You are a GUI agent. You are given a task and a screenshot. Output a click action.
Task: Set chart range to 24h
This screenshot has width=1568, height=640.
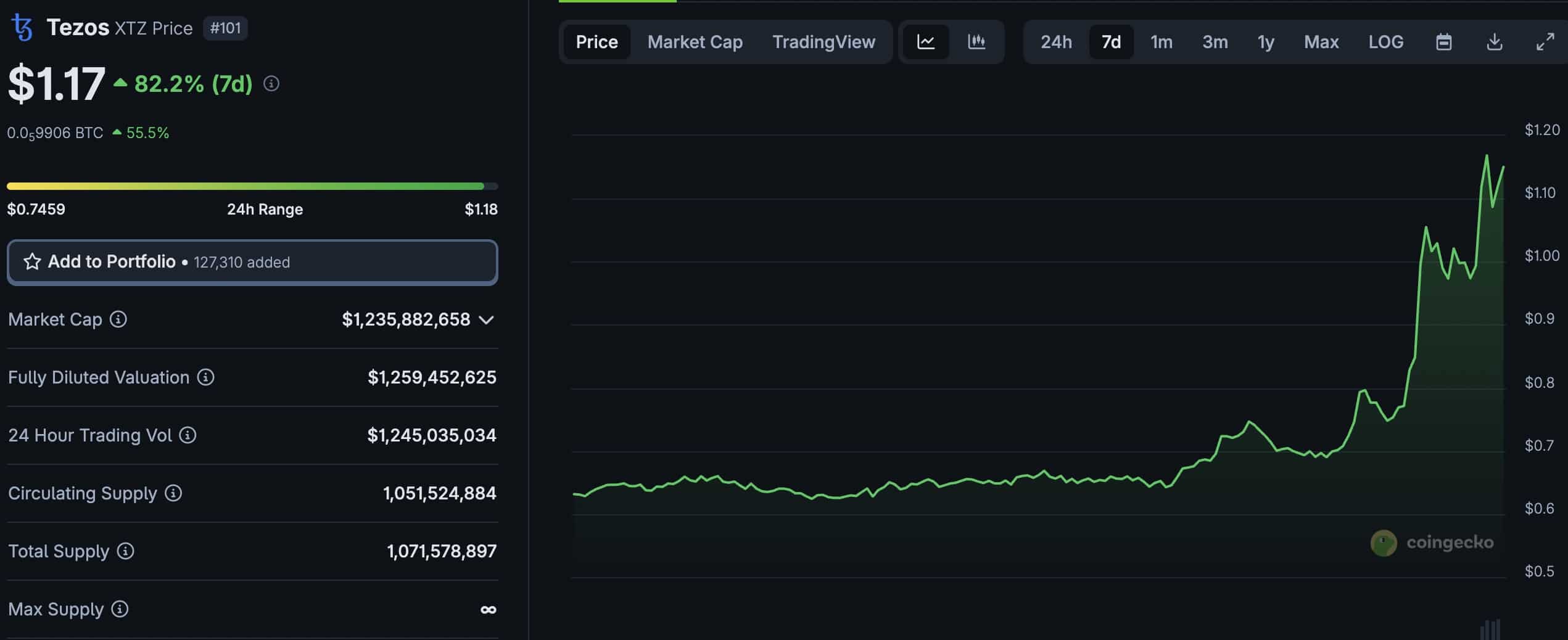[1056, 42]
